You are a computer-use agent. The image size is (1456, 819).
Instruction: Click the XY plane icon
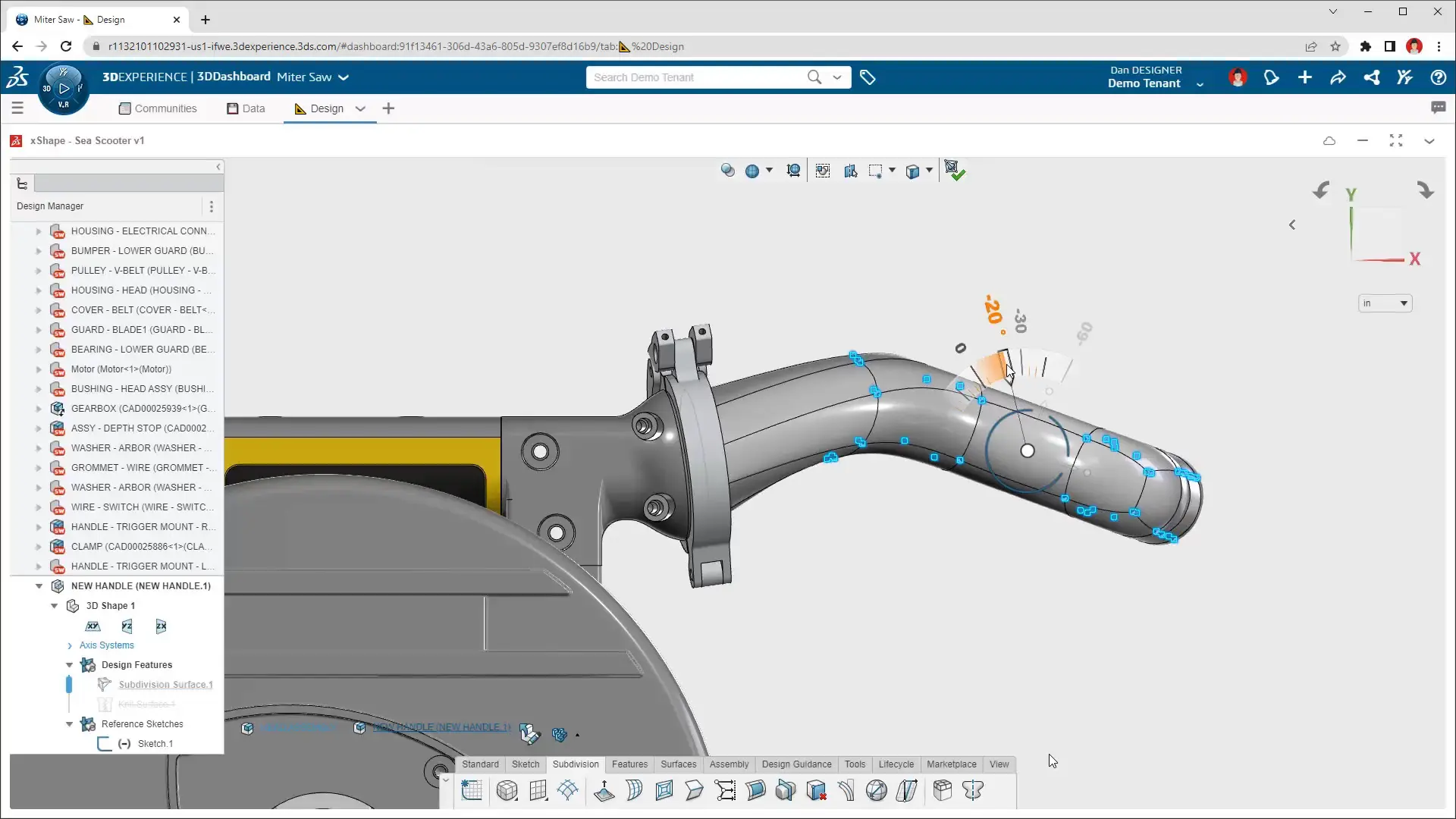[93, 626]
